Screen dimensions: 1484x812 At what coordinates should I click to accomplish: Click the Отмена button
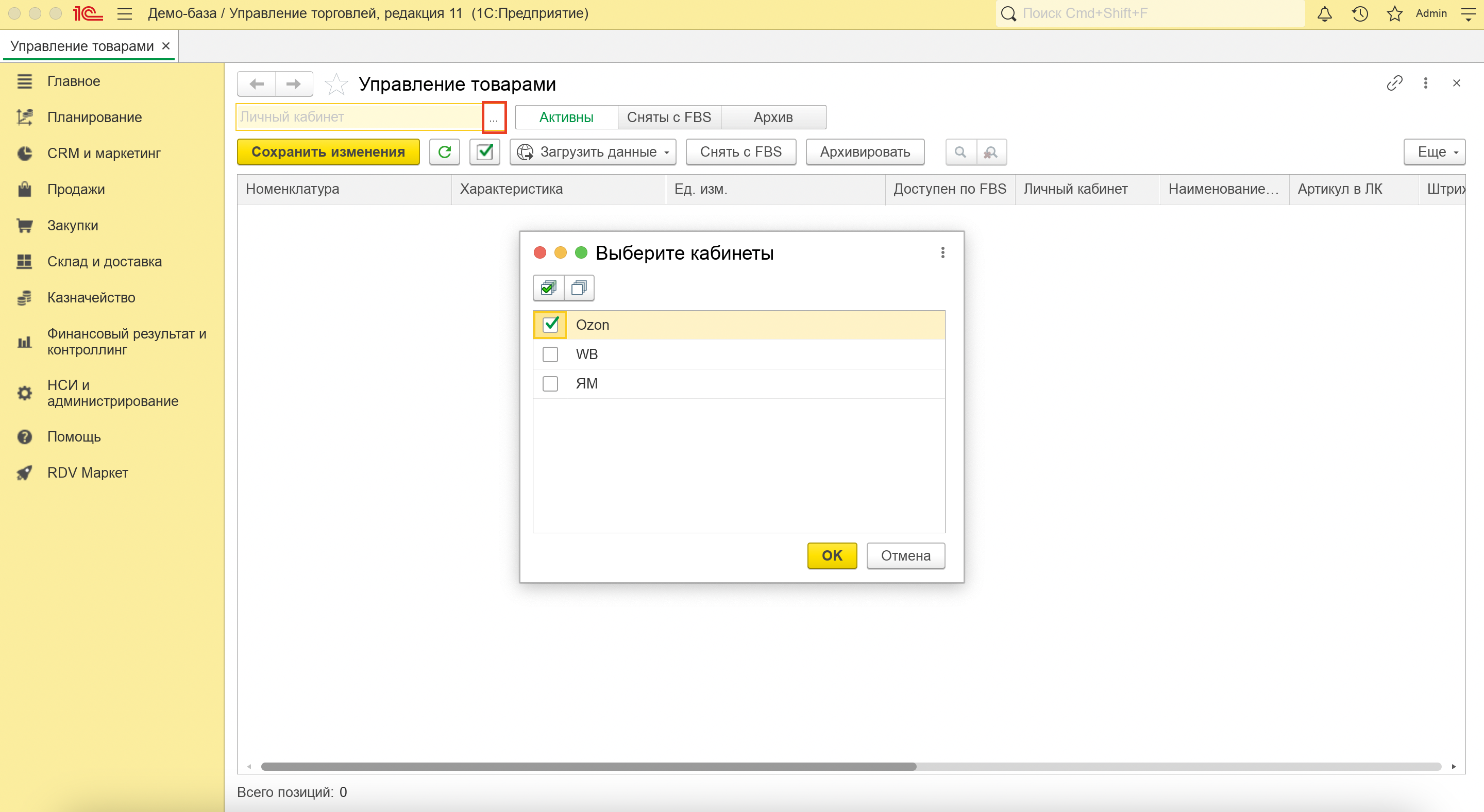pyautogui.click(x=905, y=556)
